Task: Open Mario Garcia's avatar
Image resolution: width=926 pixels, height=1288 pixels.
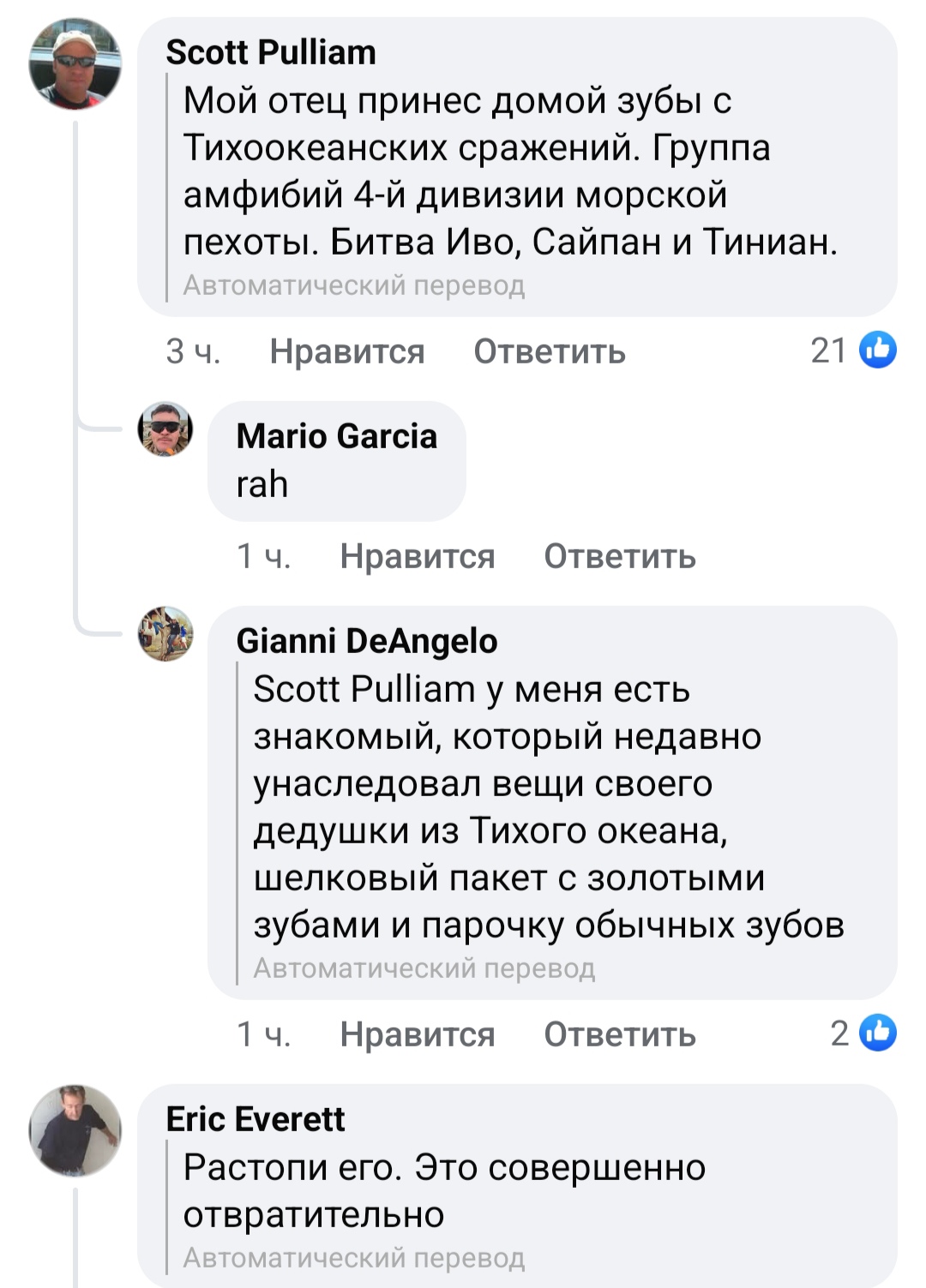Action: [165, 428]
